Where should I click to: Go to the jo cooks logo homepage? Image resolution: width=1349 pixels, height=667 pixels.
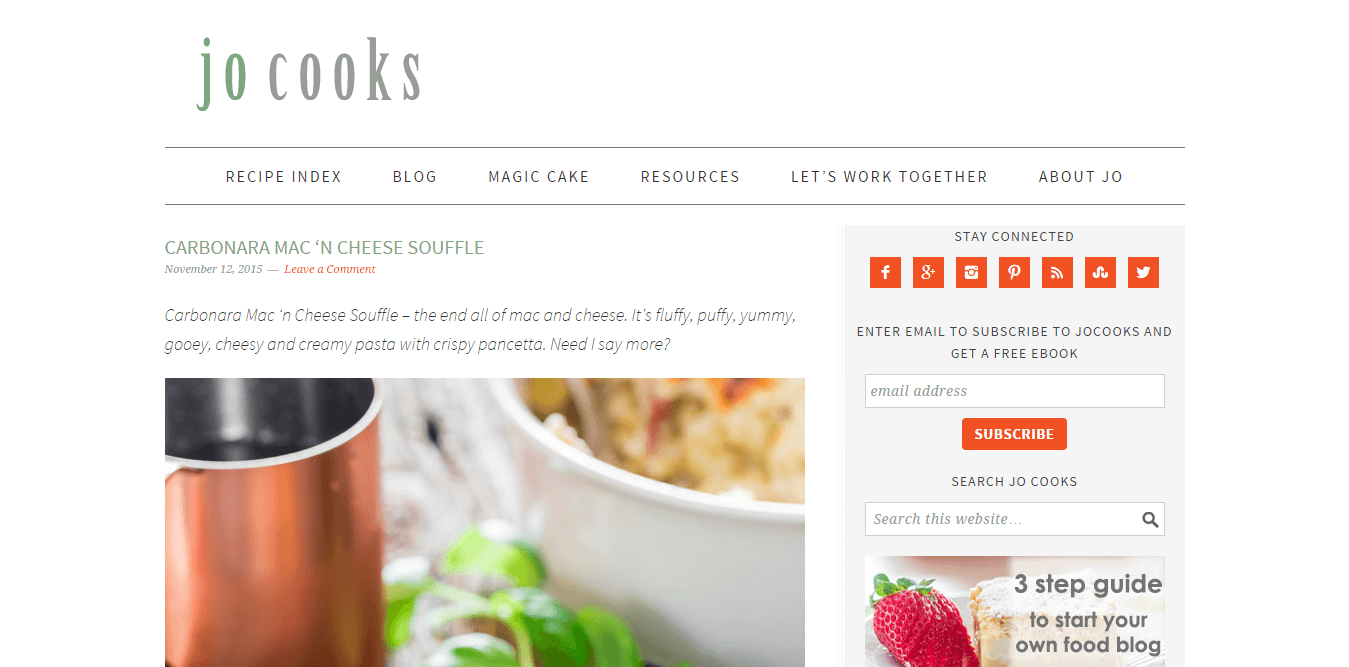(x=309, y=73)
